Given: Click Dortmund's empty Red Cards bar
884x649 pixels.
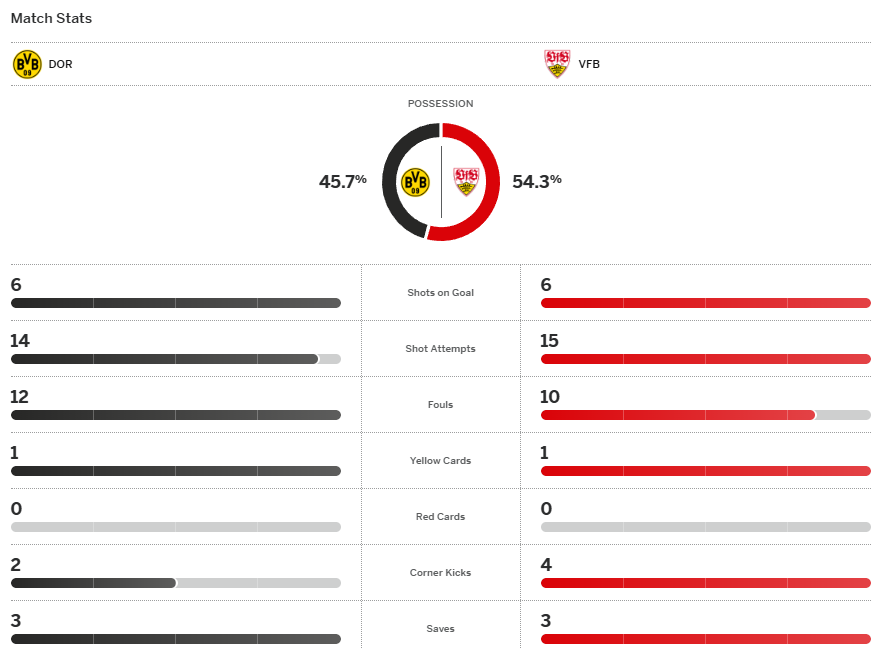Looking at the screenshot, I should coord(175,527).
